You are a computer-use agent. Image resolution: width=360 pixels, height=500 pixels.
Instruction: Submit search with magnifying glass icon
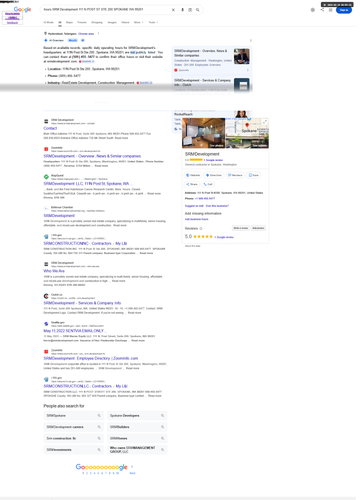coord(198,10)
